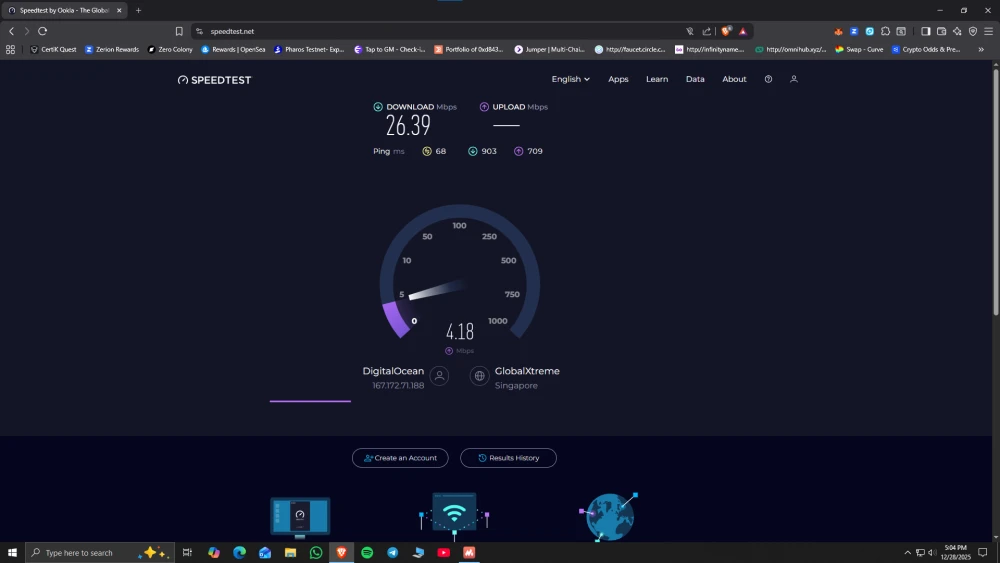This screenshot has width=1000, height=563.
Task: Click the globe icon next to GlobalXtreme
Action: 480,376
